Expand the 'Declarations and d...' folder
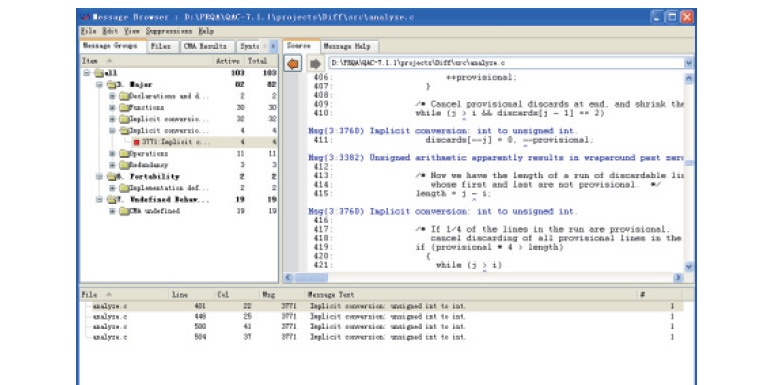 click(112, 96)
